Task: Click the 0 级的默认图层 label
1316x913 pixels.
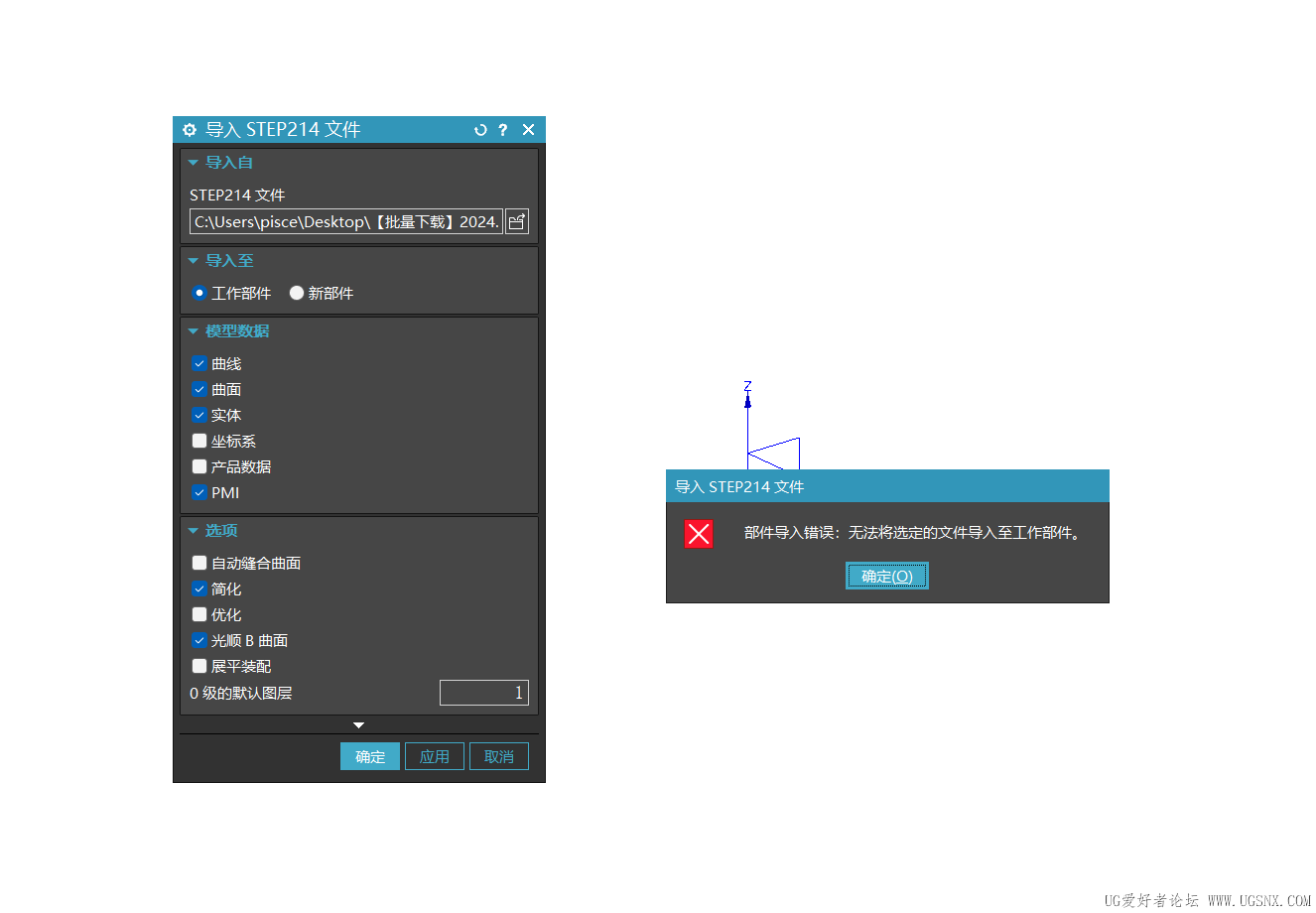Action: (x=241, y=693)
